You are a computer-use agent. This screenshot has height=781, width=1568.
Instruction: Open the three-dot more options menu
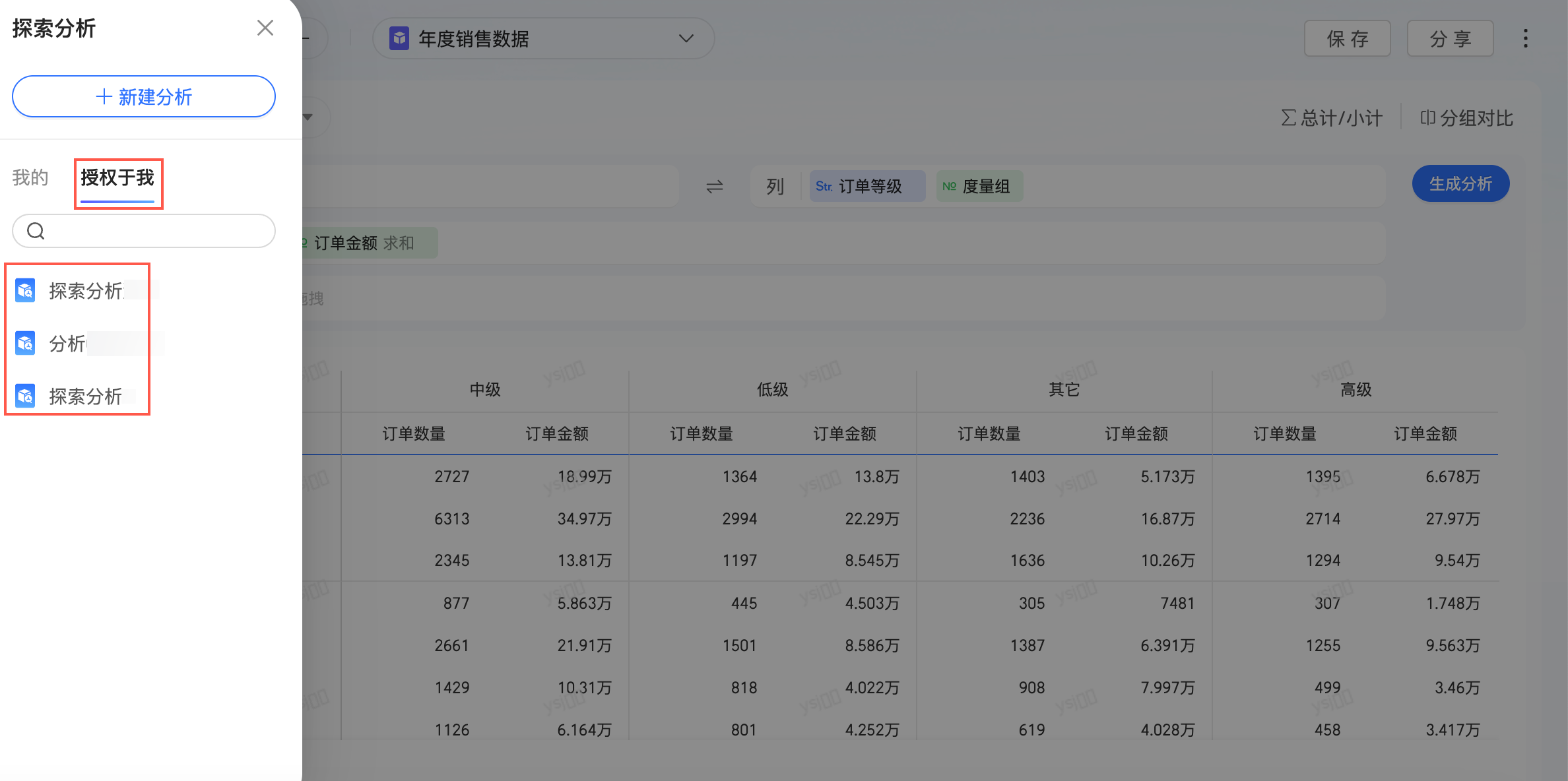[x=1525, y=38]
